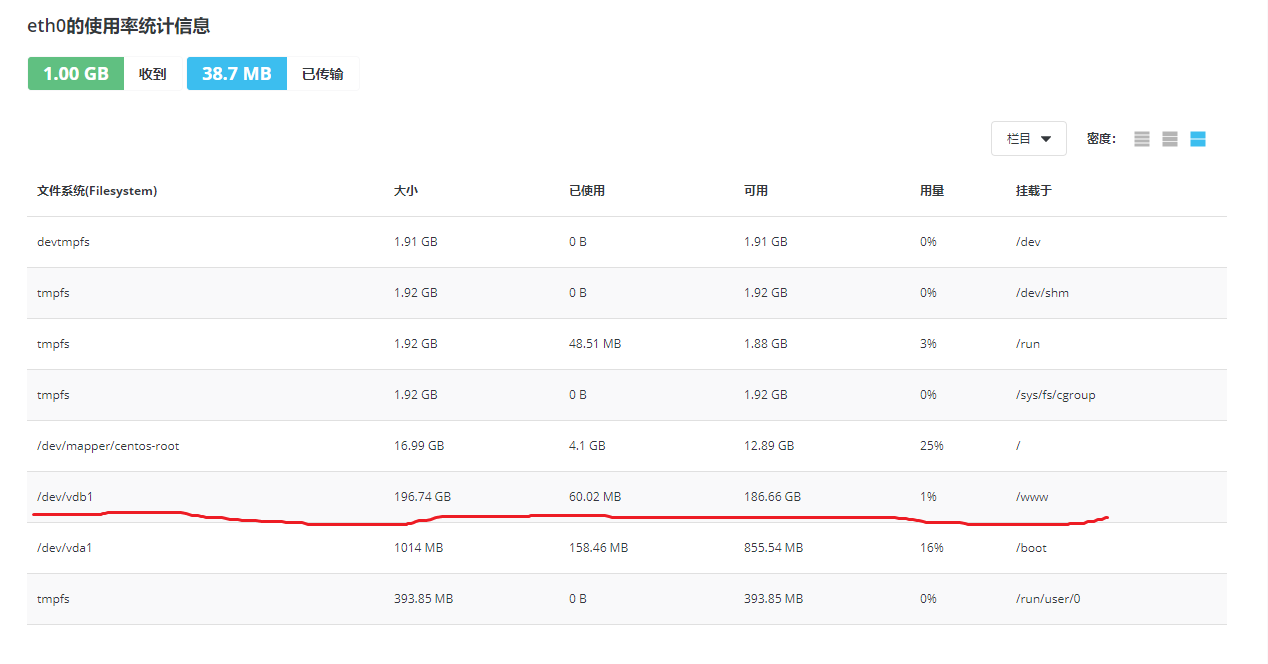The image size is (1268, 664).
Task: Click the 已传输 label
Action: (322, 74)
